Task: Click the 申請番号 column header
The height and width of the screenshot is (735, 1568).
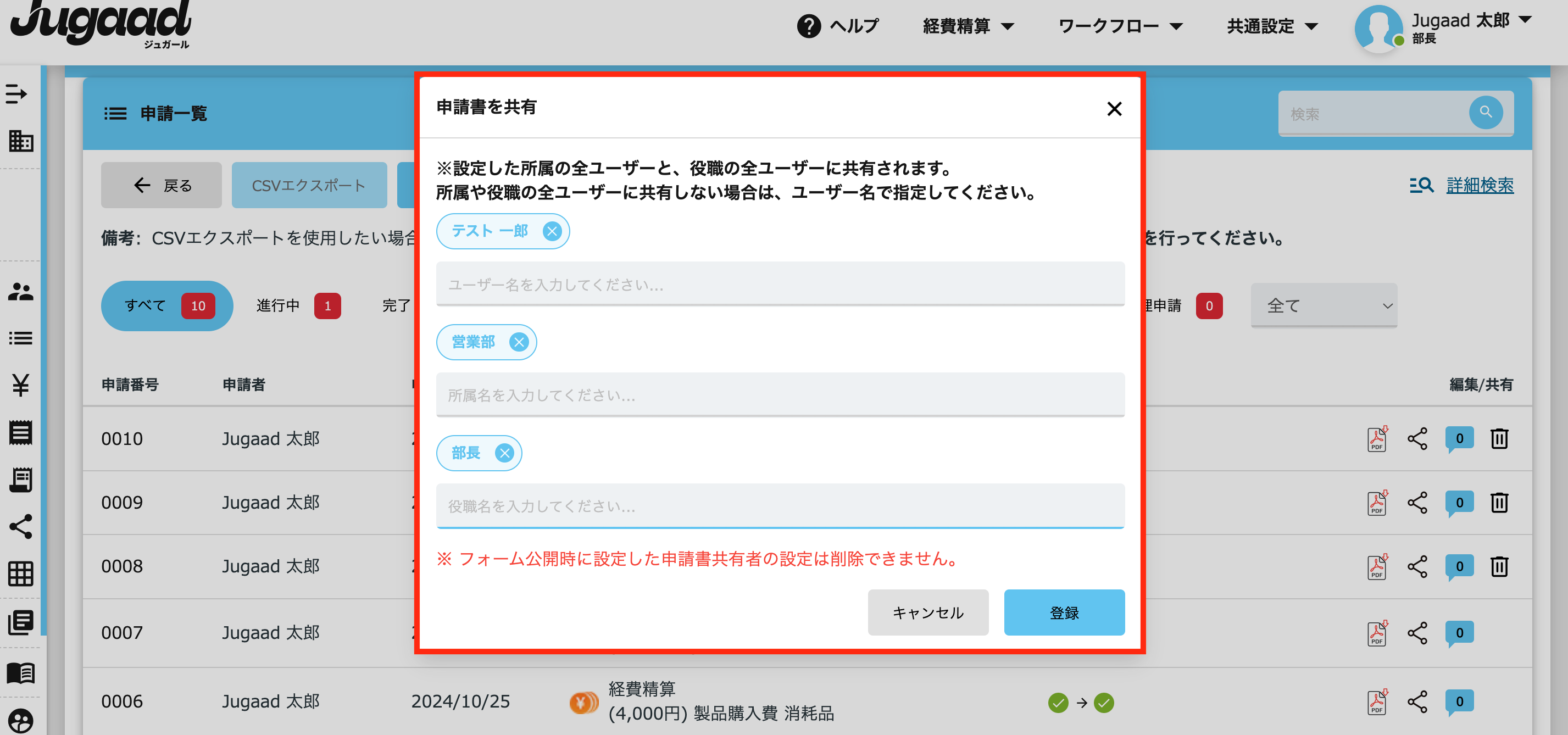Action: (130, 384)
